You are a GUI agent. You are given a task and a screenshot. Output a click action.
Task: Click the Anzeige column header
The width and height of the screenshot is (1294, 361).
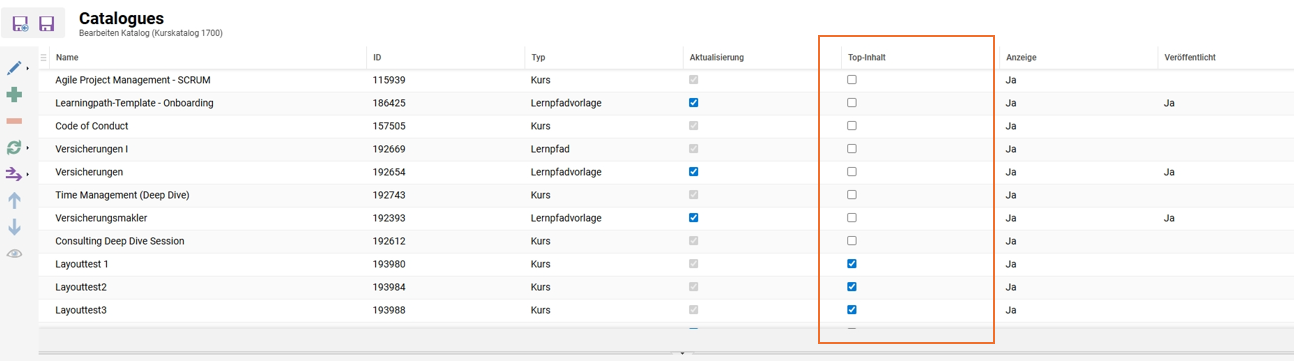(1021, 58)
